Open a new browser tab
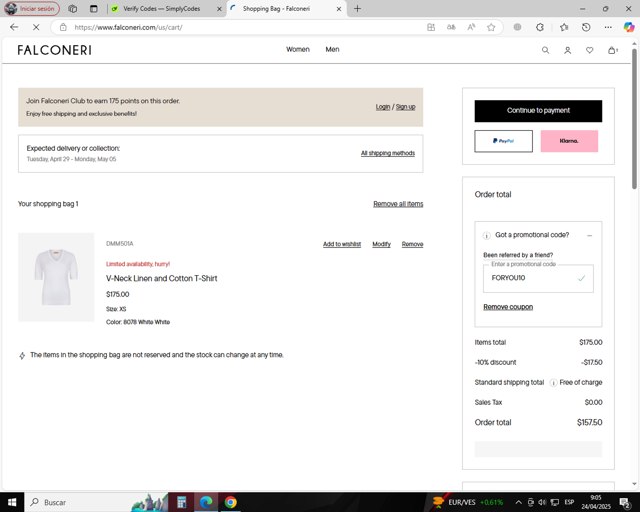The image size is (640, 512). 357,9
